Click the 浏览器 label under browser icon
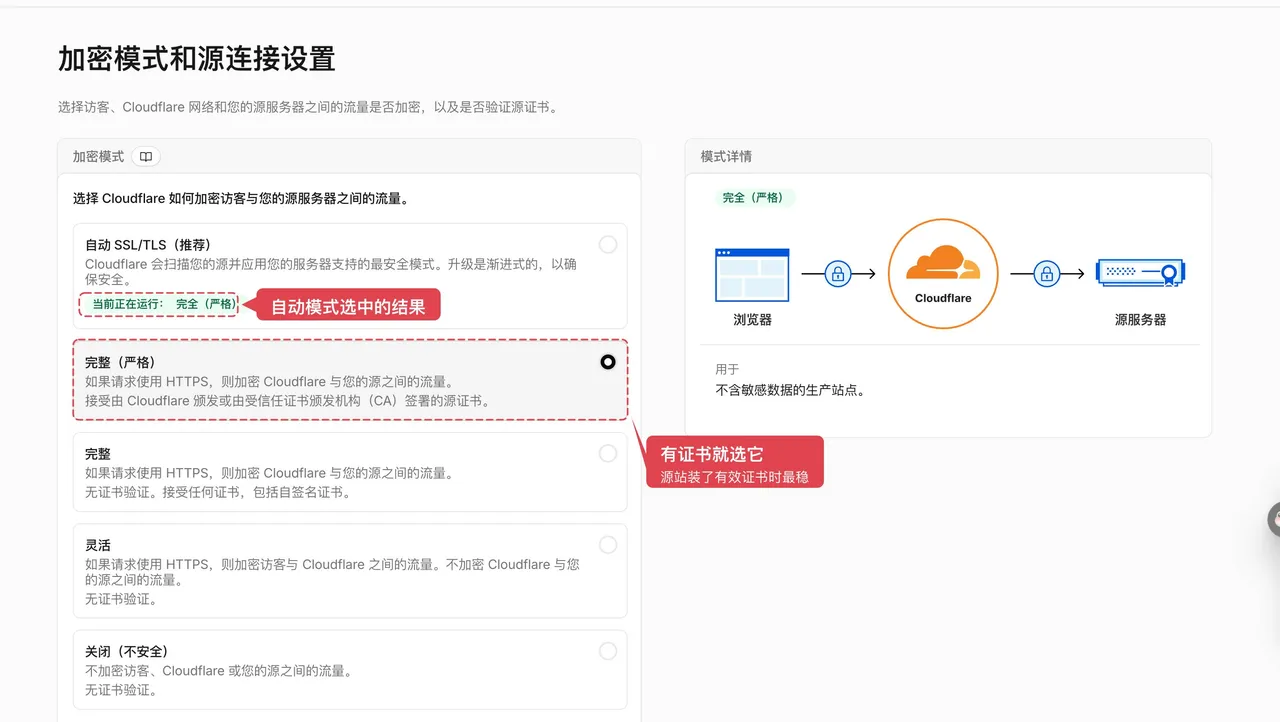Image resolution: width=1280 pixels, height=722 pixels. [x=752, y=320]
